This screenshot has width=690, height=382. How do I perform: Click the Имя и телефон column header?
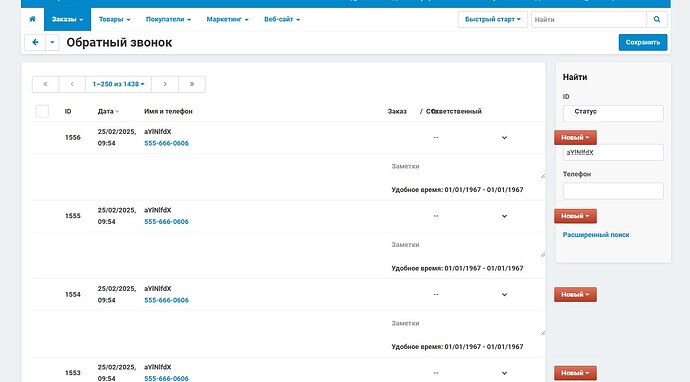pyautogui.click(x=168, y=111)
